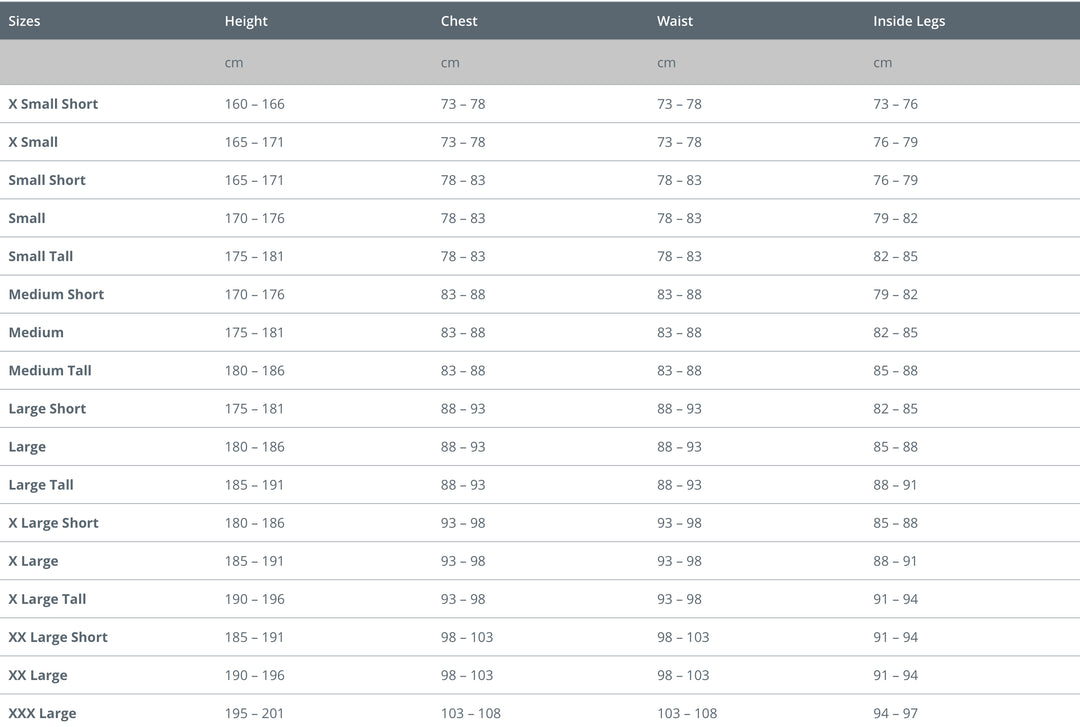Viewport: 1080px width, 727px height.
Task: Click the Sizes column header
Action: coord(25,21)
